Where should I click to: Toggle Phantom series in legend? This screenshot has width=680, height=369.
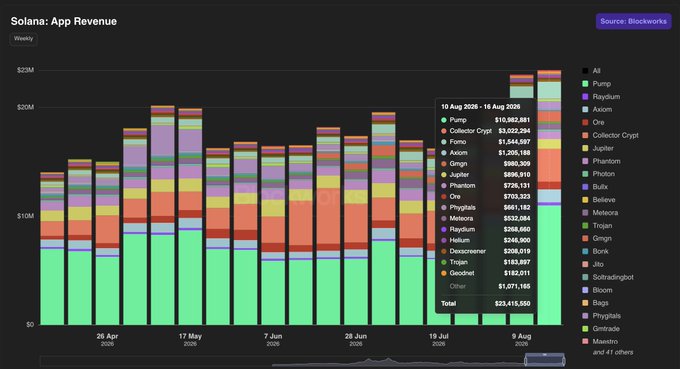601,161
